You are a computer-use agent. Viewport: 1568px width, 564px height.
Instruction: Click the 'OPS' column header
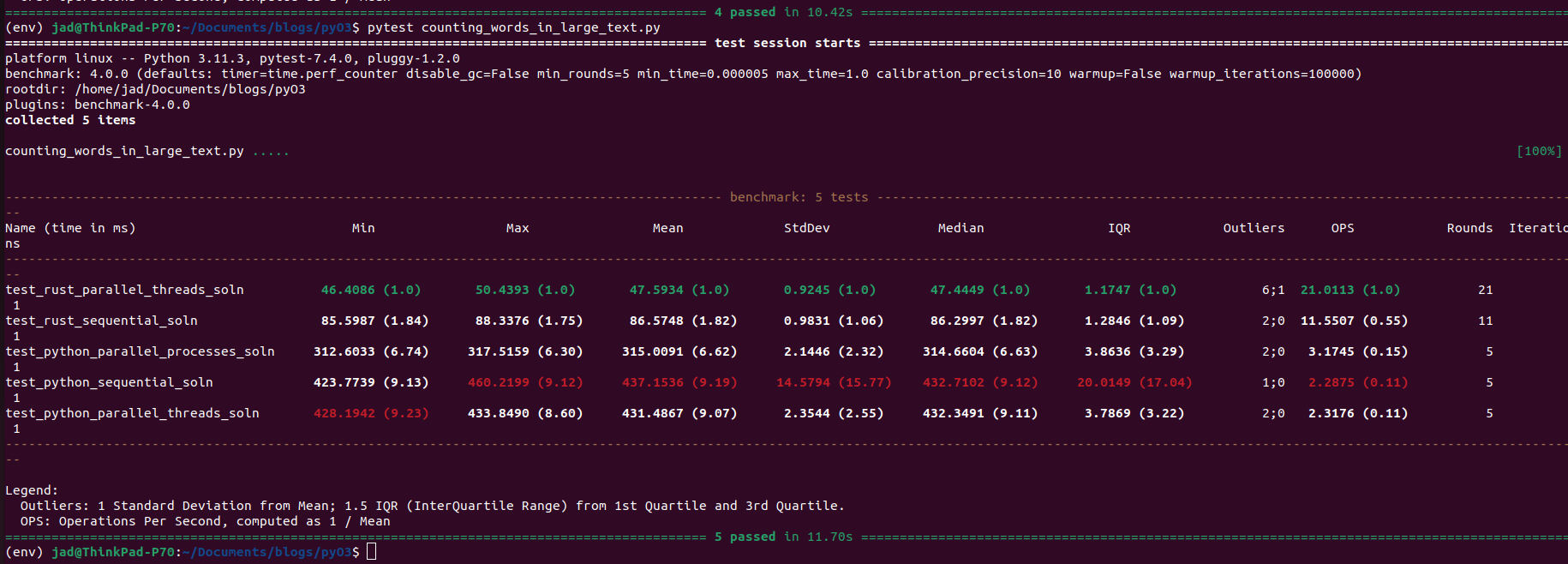[1343, 228]
